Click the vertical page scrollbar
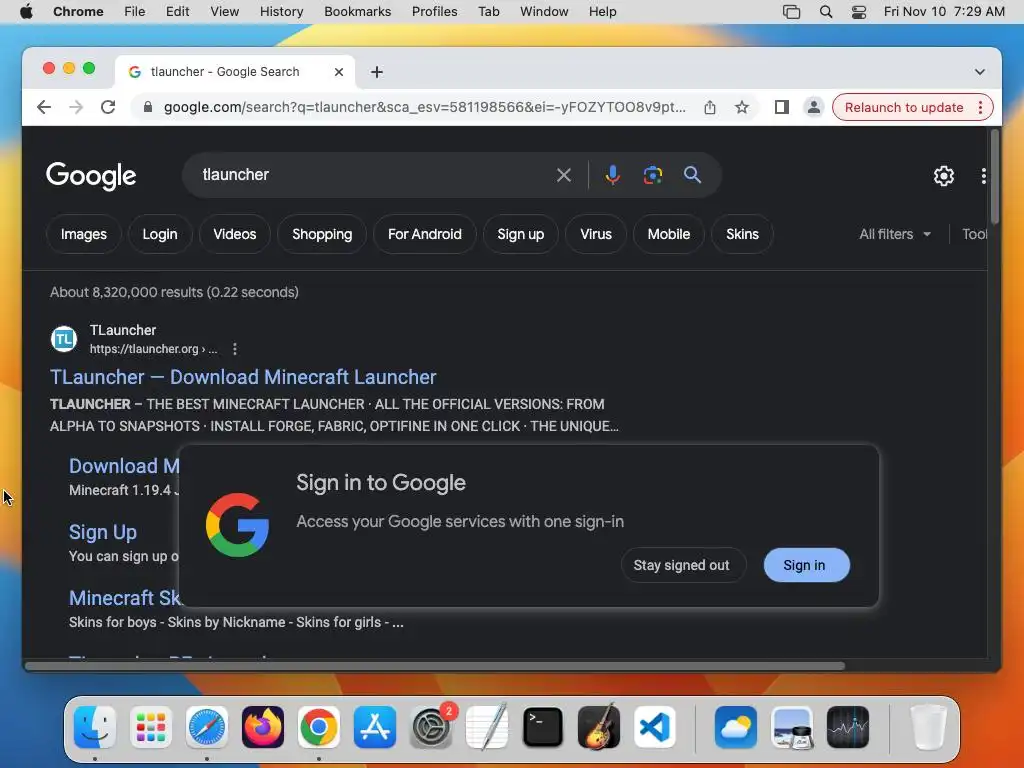1024x768 pixels. [994, 176]
